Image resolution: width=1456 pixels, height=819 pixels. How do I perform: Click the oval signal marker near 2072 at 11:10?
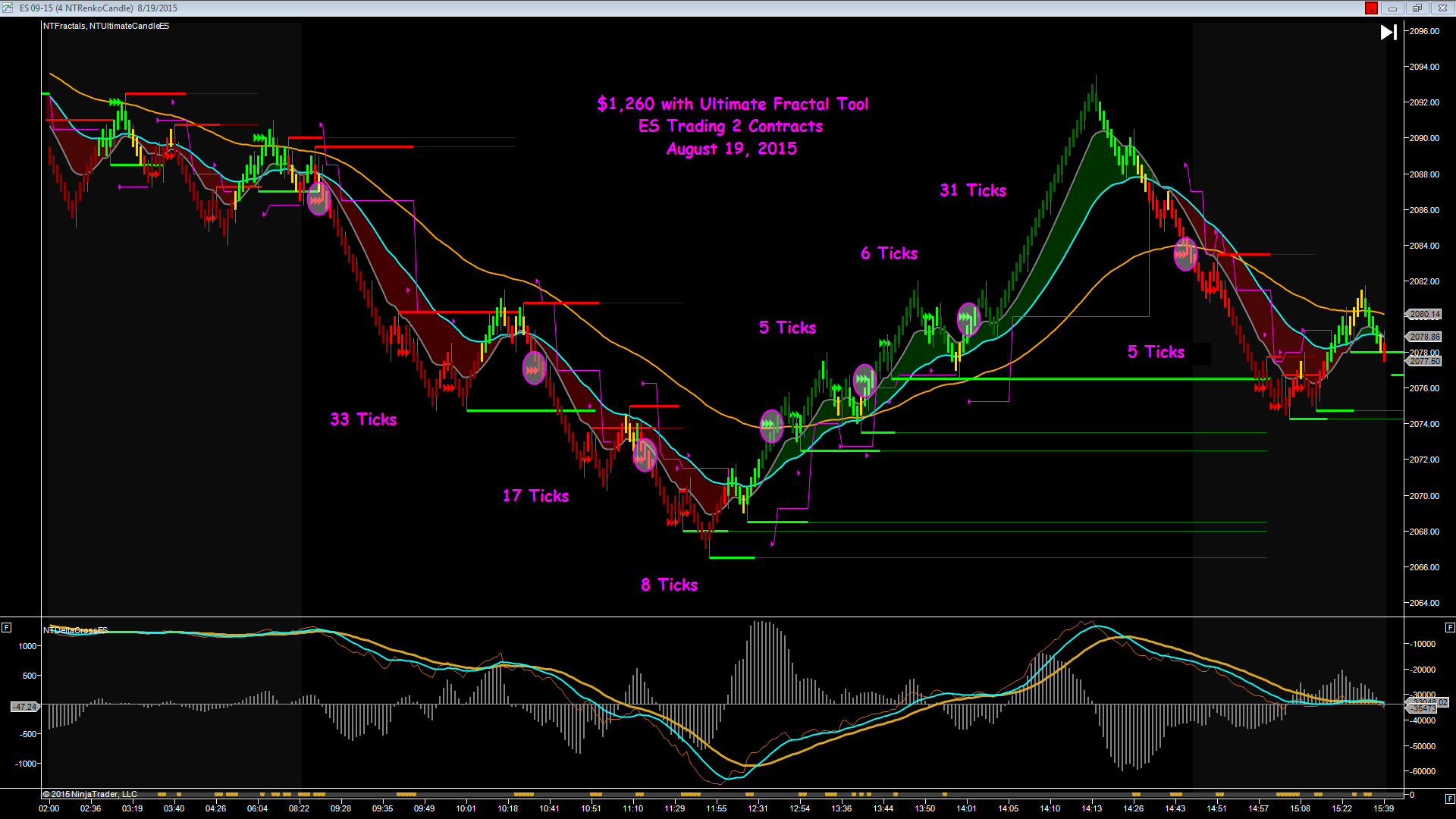click(x=645, y=455)
